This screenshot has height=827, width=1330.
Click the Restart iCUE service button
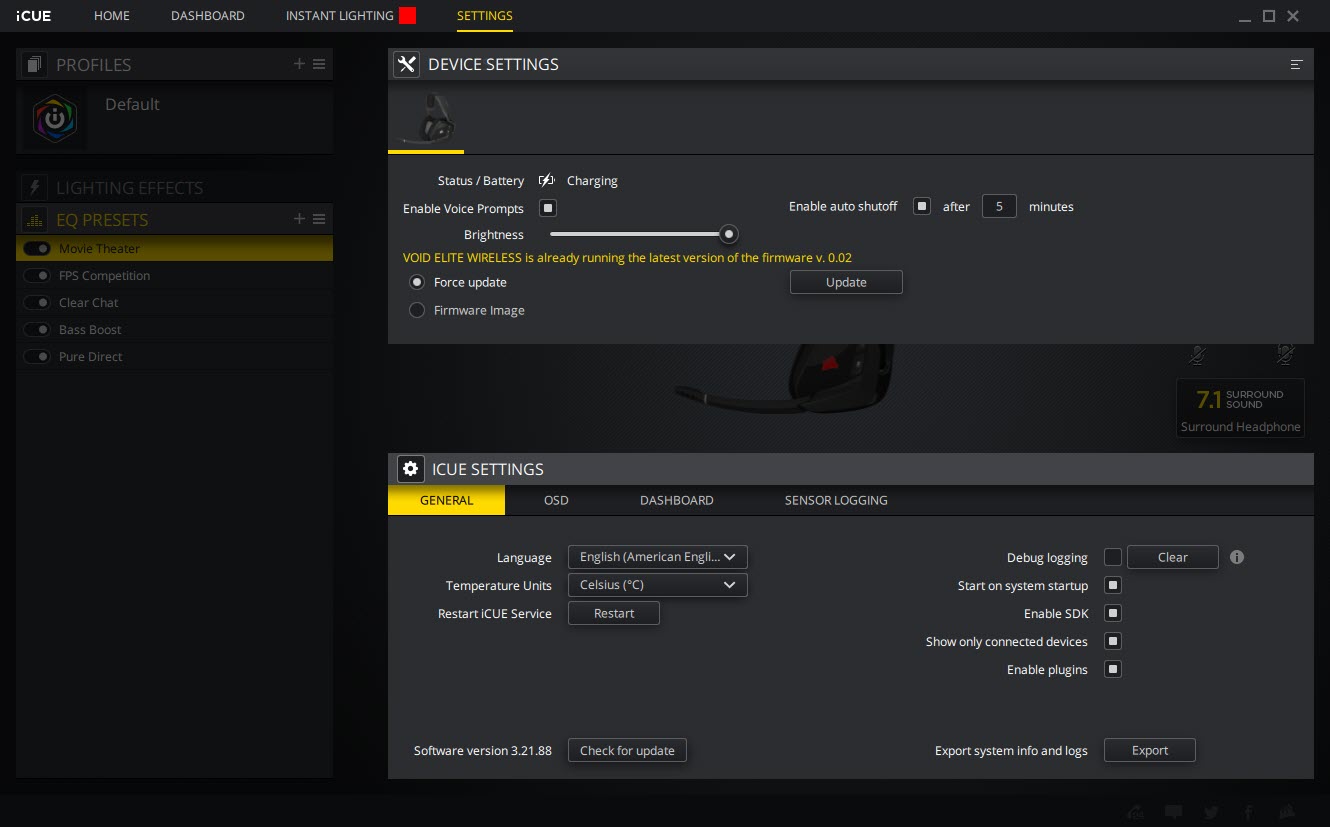pyautogui.click(x=614, y=613)
